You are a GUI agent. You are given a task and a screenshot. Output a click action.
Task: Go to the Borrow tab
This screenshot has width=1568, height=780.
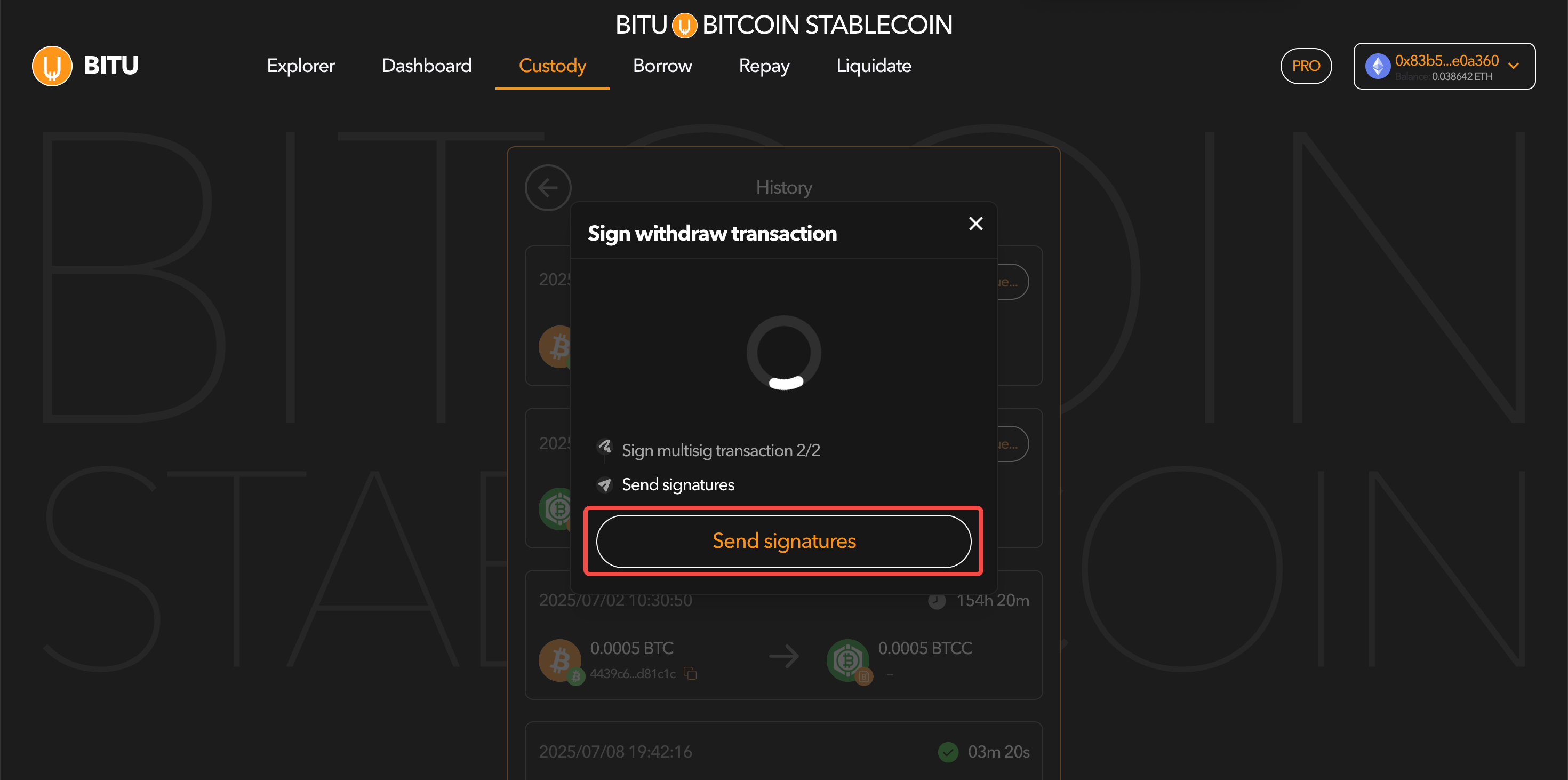(x=662, y=66)
